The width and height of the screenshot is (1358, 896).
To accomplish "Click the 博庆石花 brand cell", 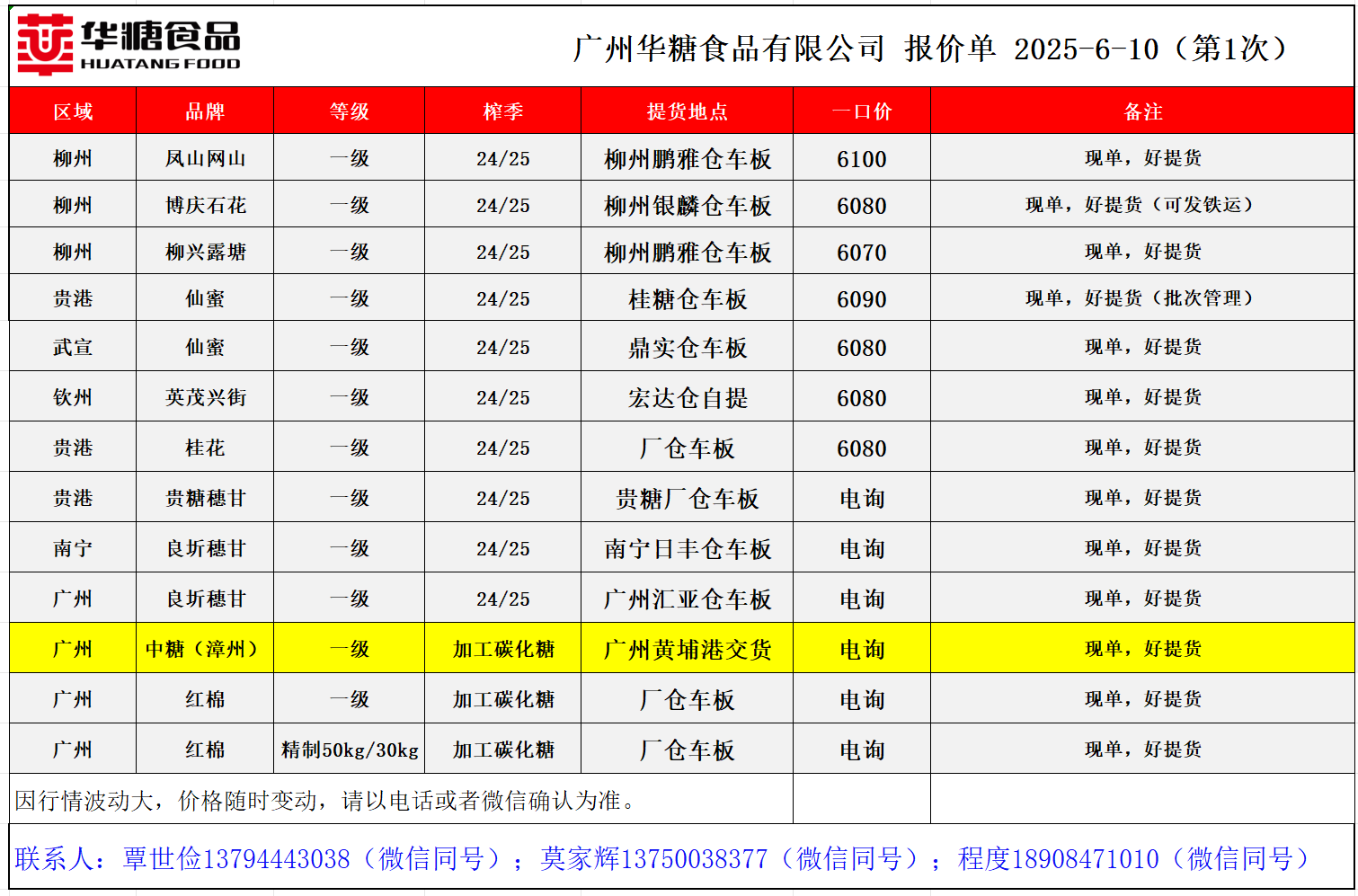I will tap(205, 206).
